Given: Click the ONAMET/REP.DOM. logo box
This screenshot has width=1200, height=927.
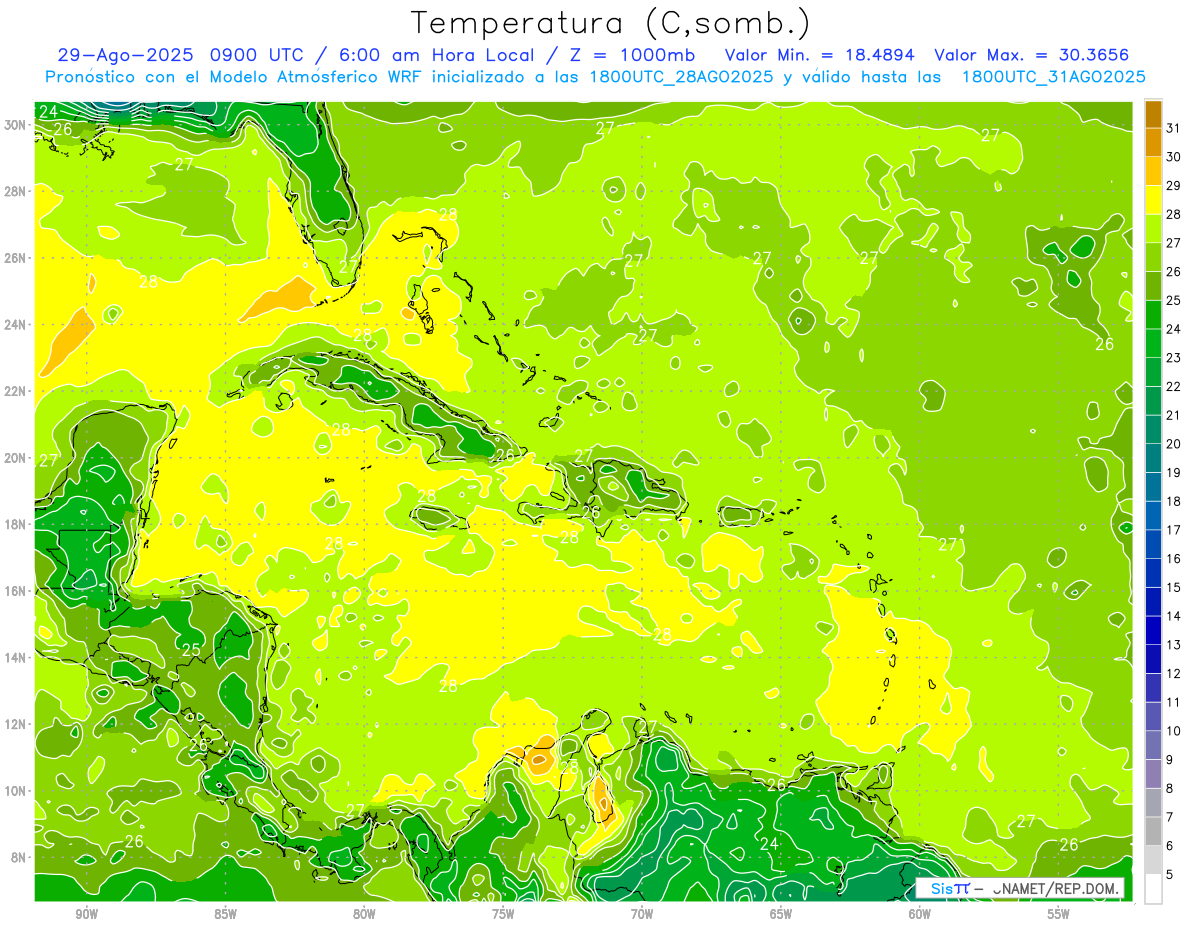Looking at the screenshot, I should 1020,888.
